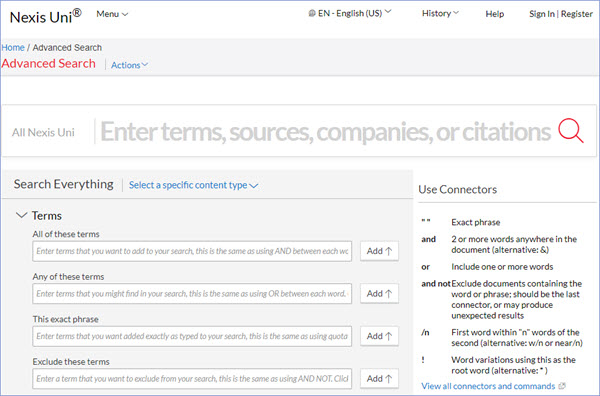This screenshot has height=396, width=600.
Task: Click the Search Everything heading
Action: click(x=64, y=184)
